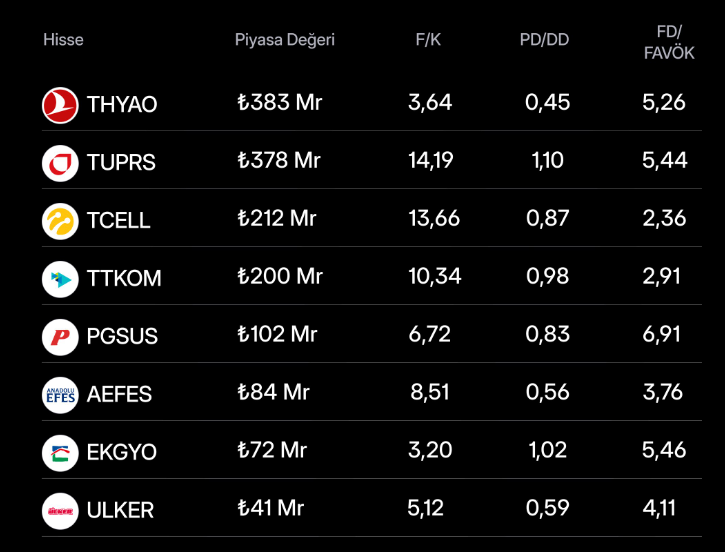Sort by the Hisse column header
Image resolution: width=725 pixels, height=552 pixels.
coord(63,40)
